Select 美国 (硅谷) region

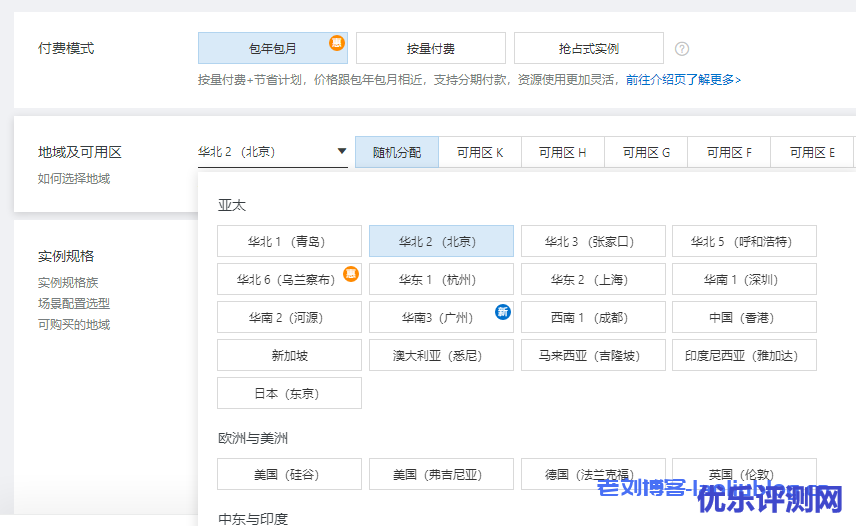pyautogui.click(x=289, y=474)
